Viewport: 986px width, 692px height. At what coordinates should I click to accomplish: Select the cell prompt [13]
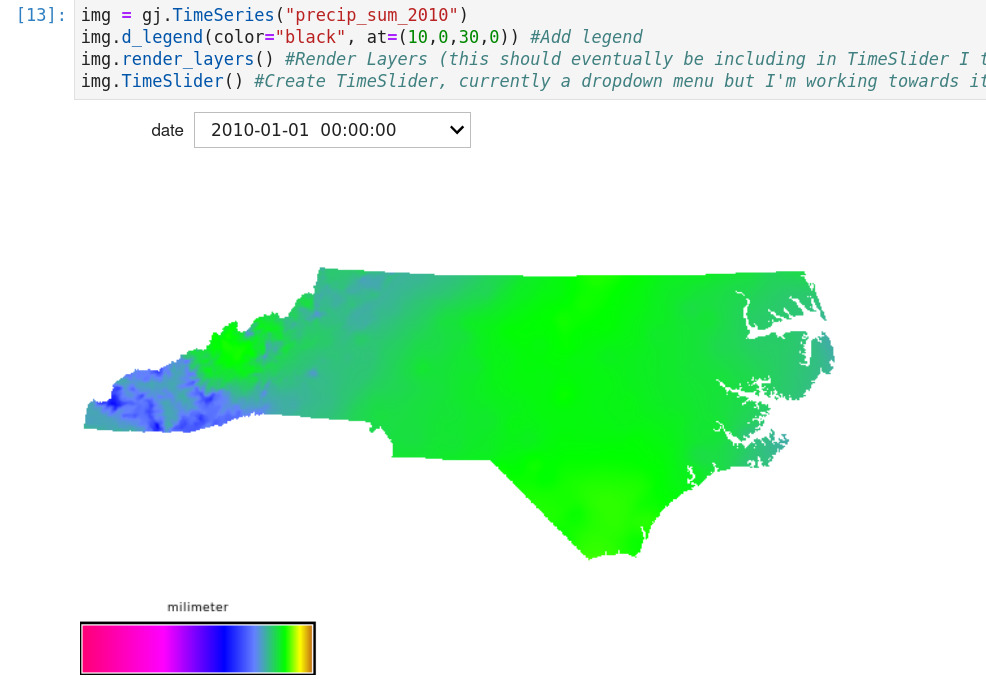click(41, 16)
